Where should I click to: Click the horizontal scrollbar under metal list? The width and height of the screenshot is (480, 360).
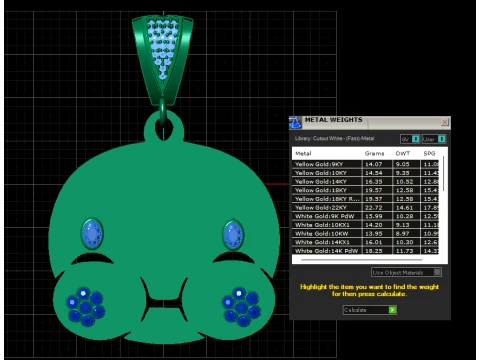point(362,259)
